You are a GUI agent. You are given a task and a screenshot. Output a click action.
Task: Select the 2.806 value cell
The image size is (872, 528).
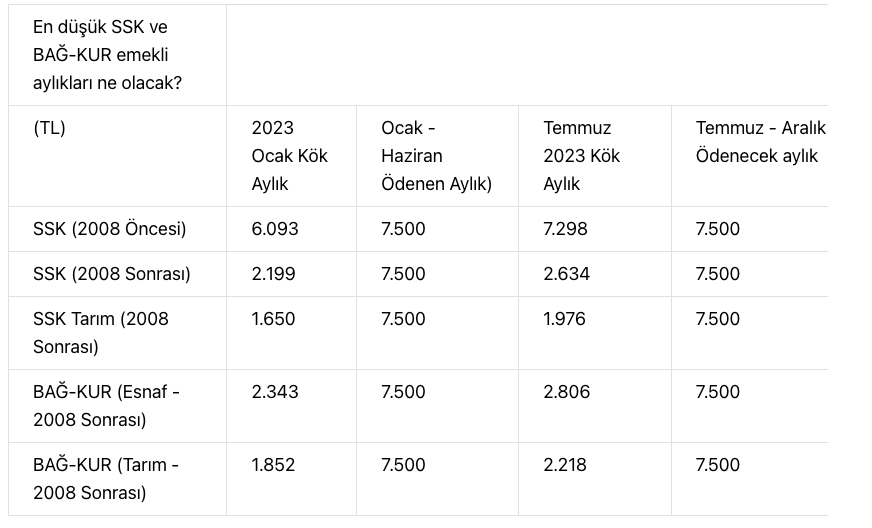[567, 392]
